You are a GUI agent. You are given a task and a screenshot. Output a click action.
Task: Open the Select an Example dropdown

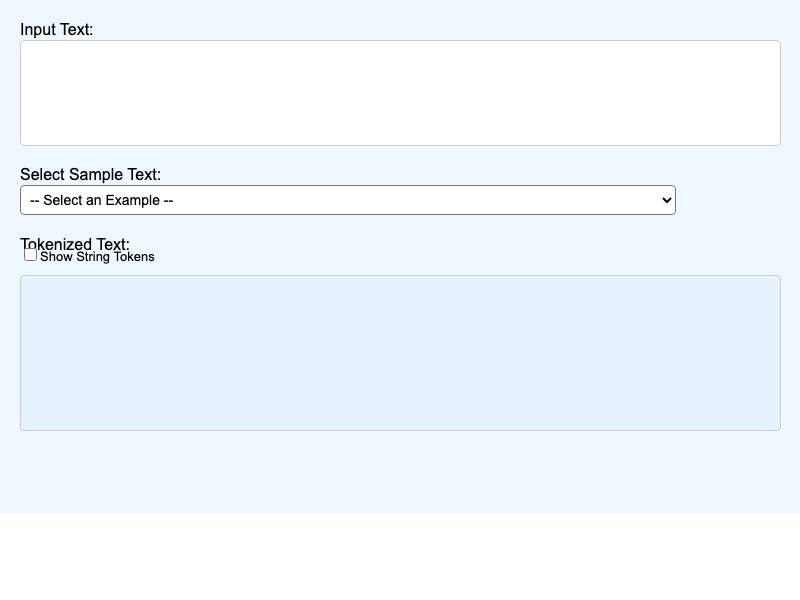tap(347, 200)
